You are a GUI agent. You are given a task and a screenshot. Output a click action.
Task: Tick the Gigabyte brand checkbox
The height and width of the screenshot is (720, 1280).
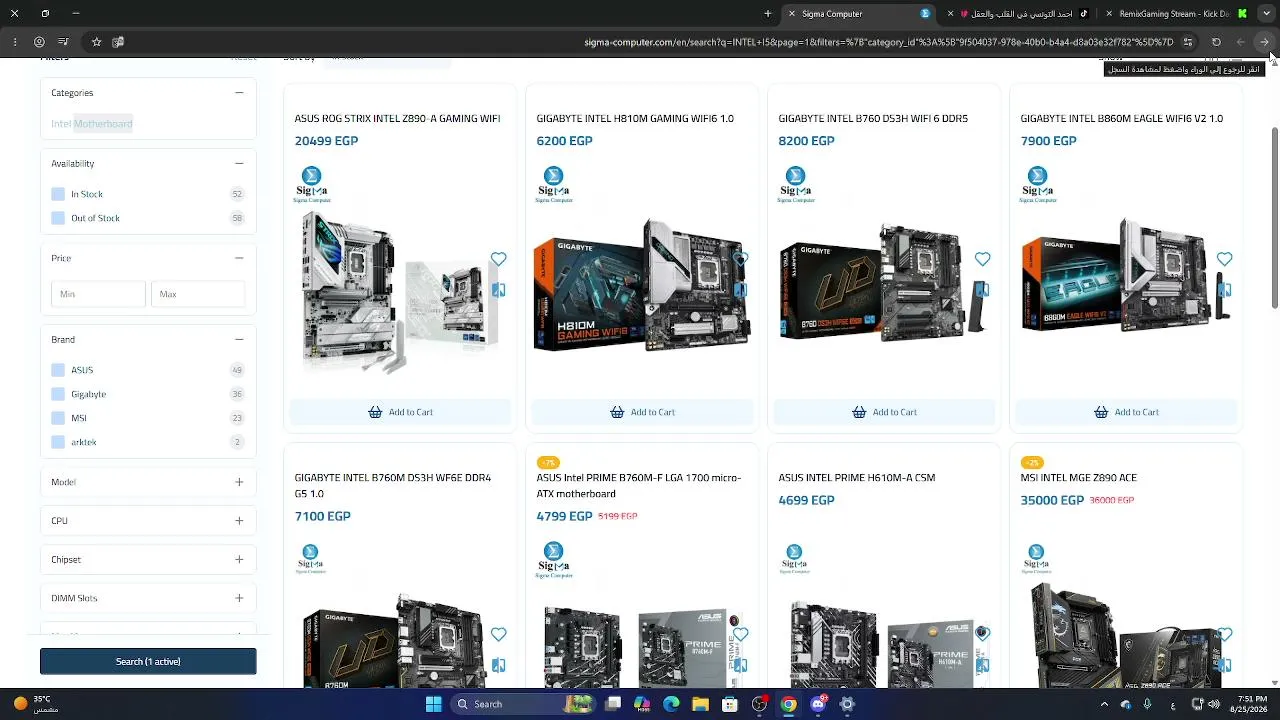58,394
